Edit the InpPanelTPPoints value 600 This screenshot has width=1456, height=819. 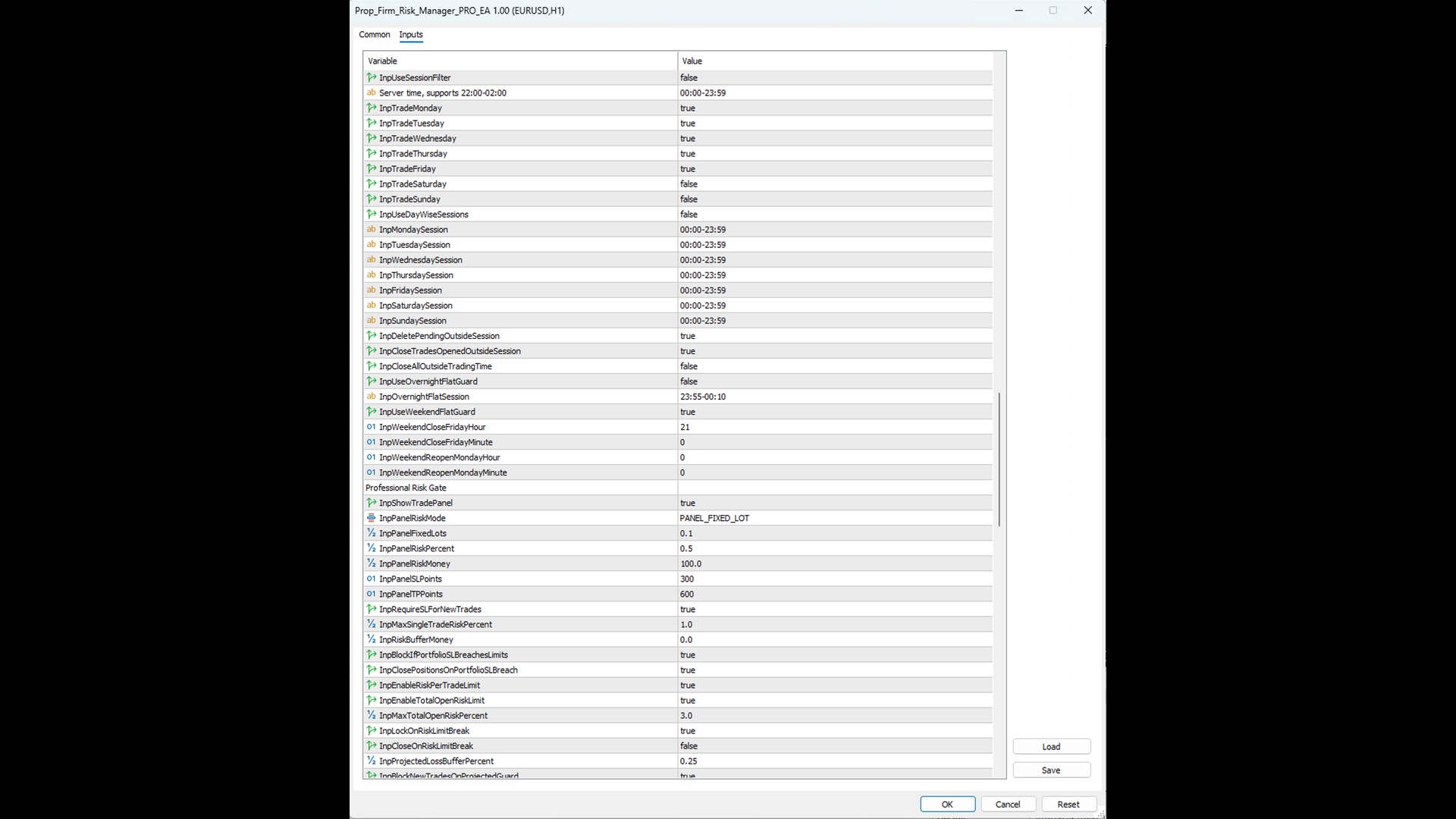click(x=835, y=594)
